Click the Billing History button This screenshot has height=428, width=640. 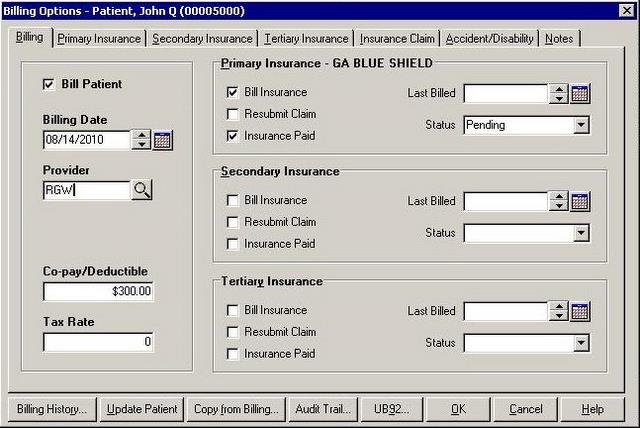(x=52, y=409)
